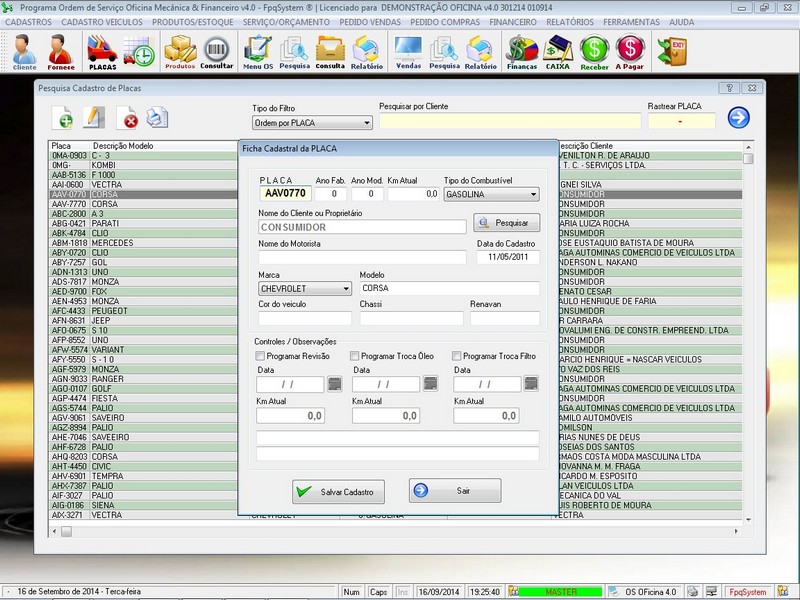Viewport: 800px width, 600px height.
Task: Open the CAIXA cash register icon
Action: (x=558, y=52)
